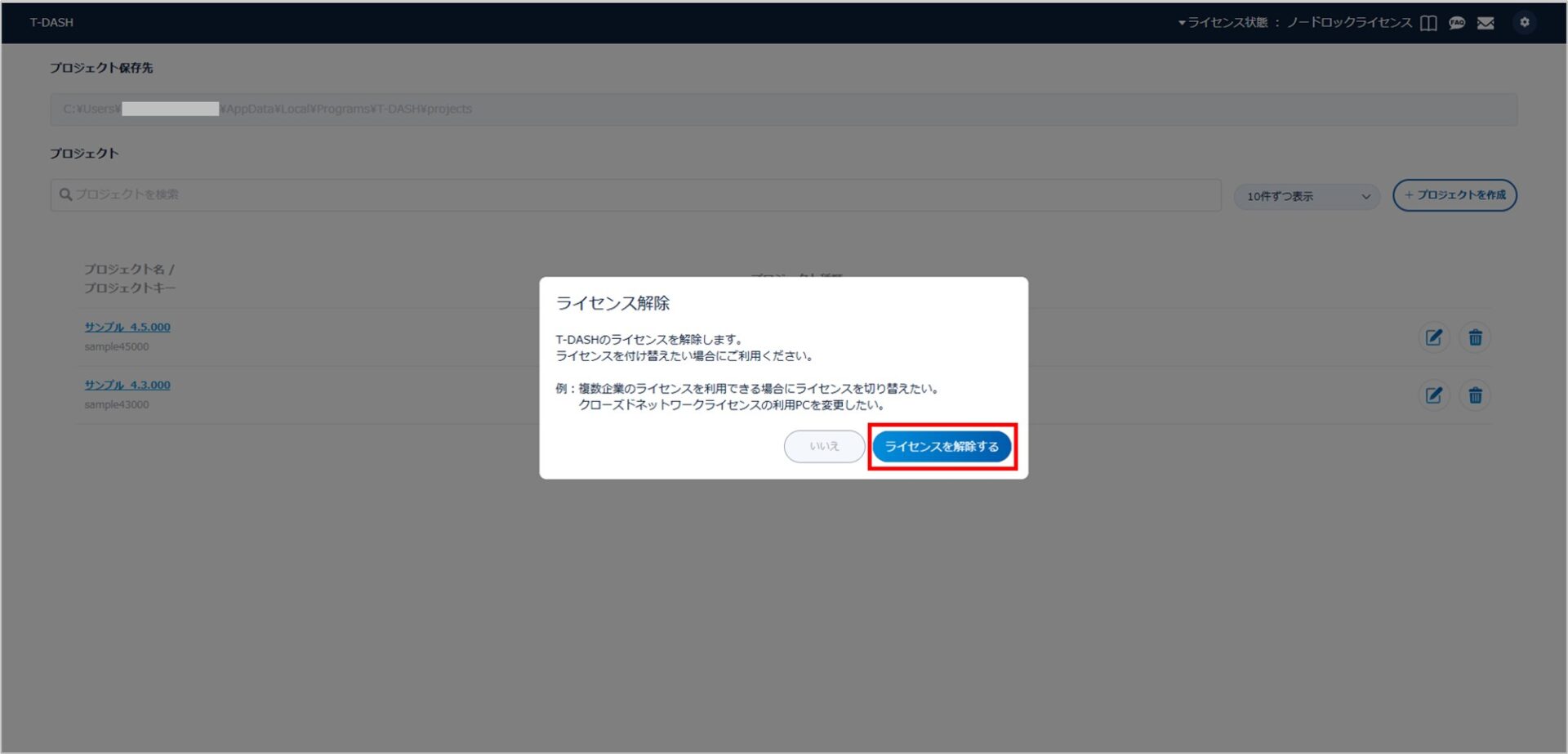Open the settings gear icon
Screen dimensions: 1568x754
pos(1524,23)
